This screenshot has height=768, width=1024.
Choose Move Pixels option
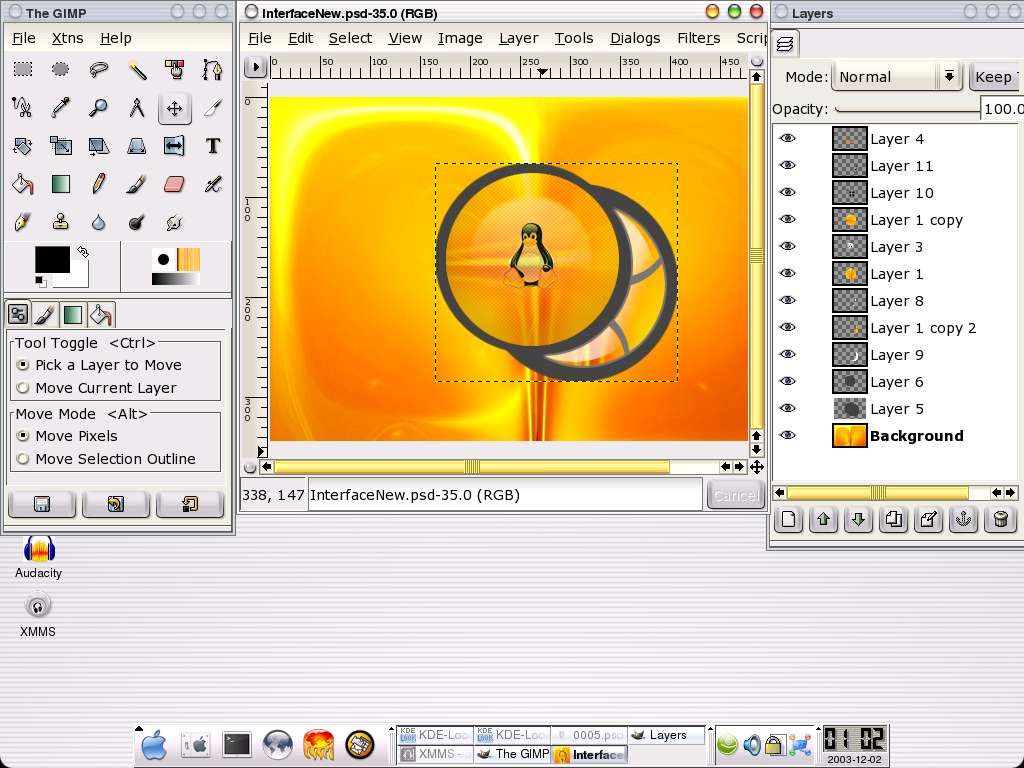pyautogui.click(x=67, y=436)
